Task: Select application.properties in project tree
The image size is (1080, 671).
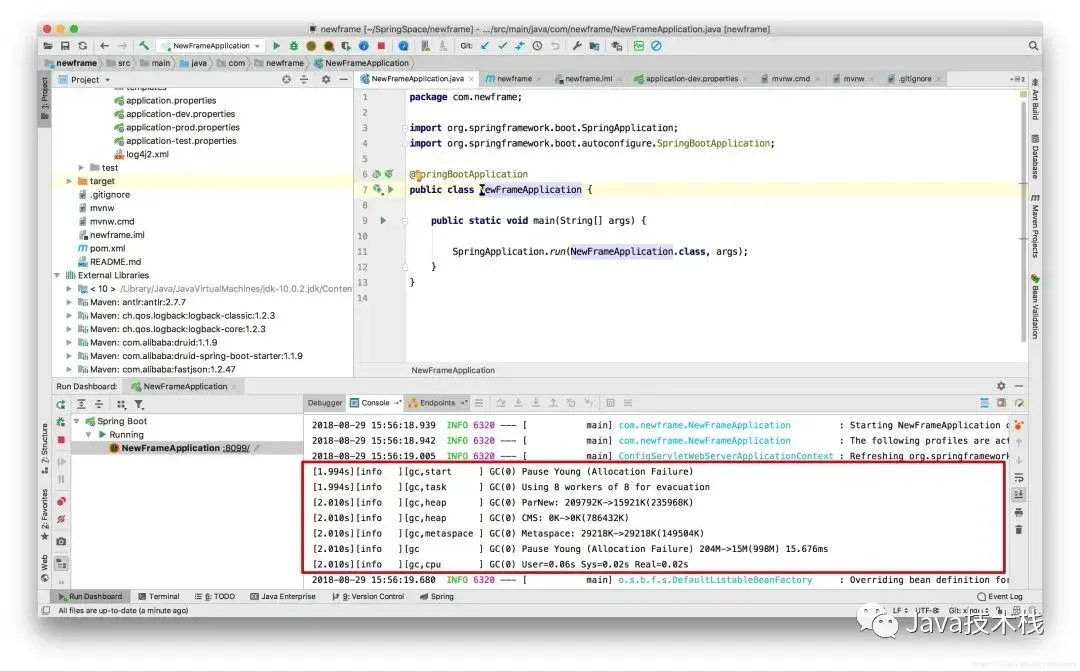Action: click(x=171, y=101)
